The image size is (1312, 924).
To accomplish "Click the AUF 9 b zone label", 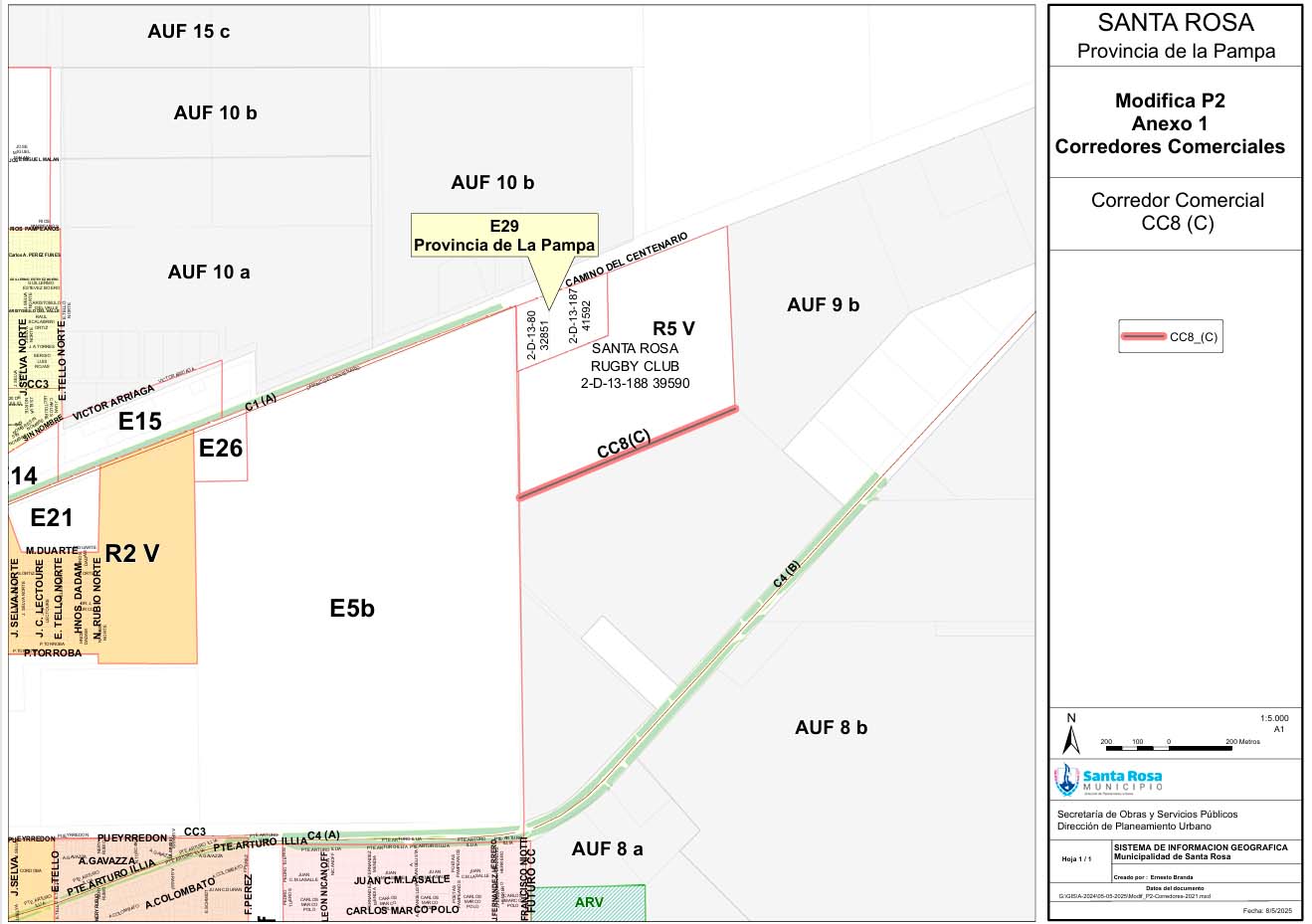I will 823,304.
